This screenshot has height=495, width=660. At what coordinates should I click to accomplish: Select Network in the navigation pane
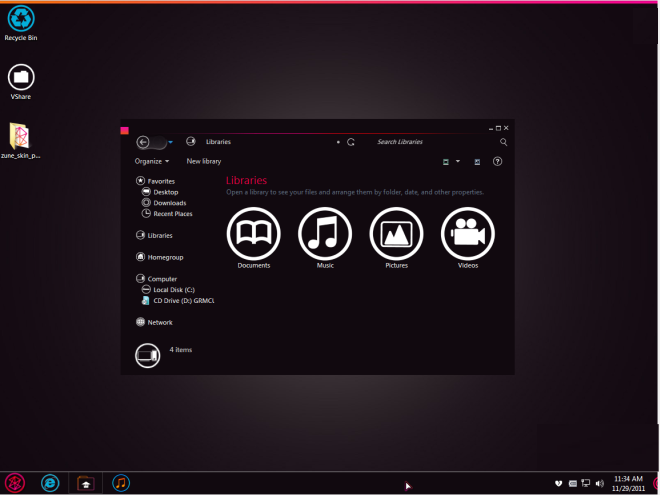click(154, 322)
